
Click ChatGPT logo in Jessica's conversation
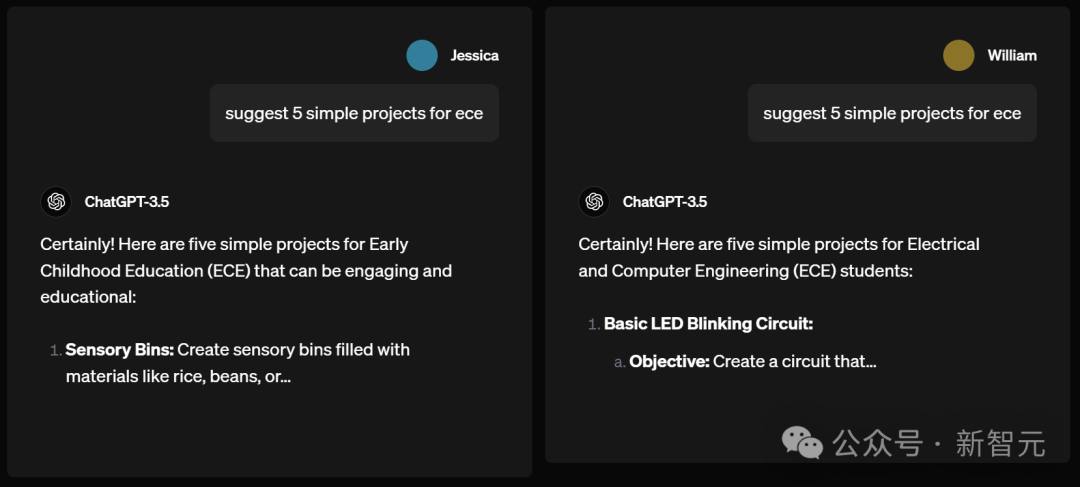tap(56, 202)
